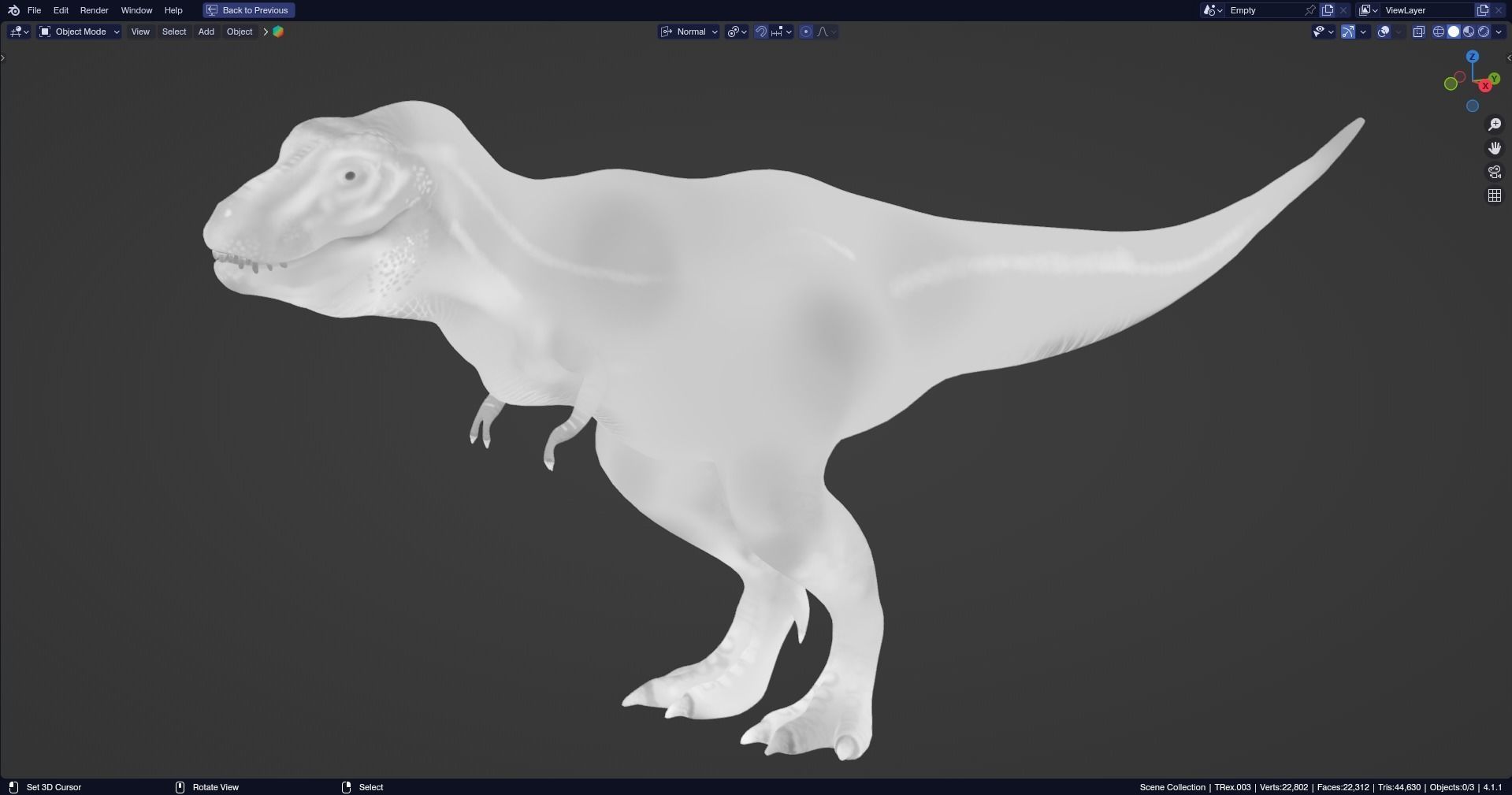Toggle proportional editing
This screenshot has height=795, width=1512.
[x=806, y=32]
